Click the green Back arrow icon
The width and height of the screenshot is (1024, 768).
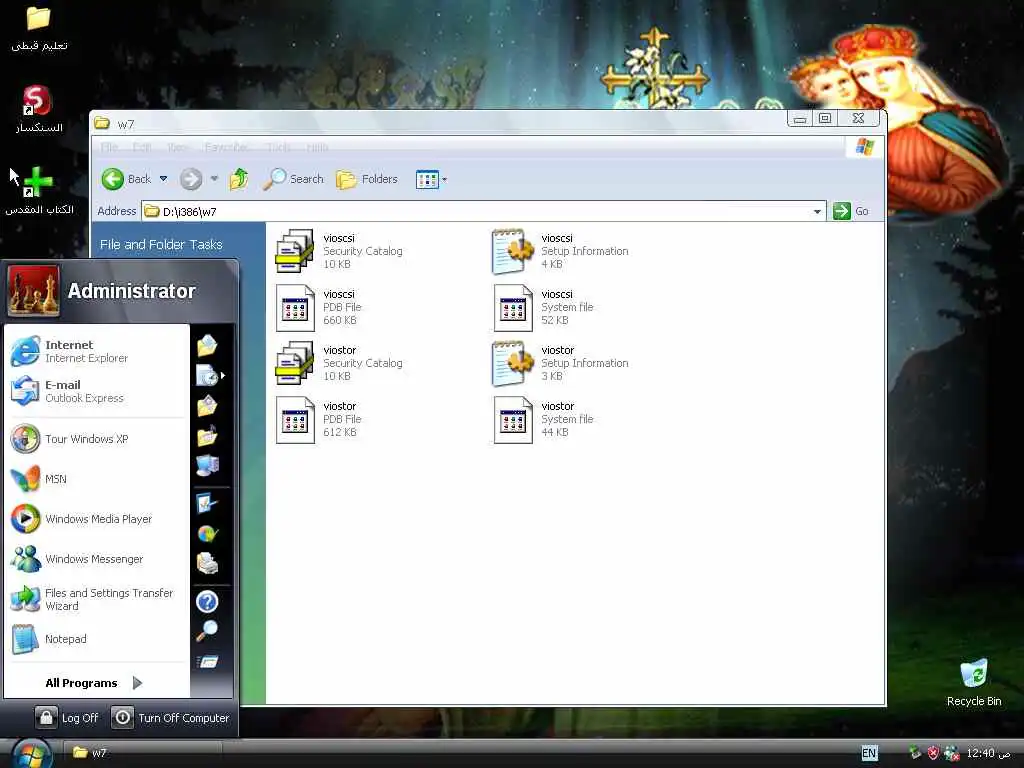click(113, 179)
